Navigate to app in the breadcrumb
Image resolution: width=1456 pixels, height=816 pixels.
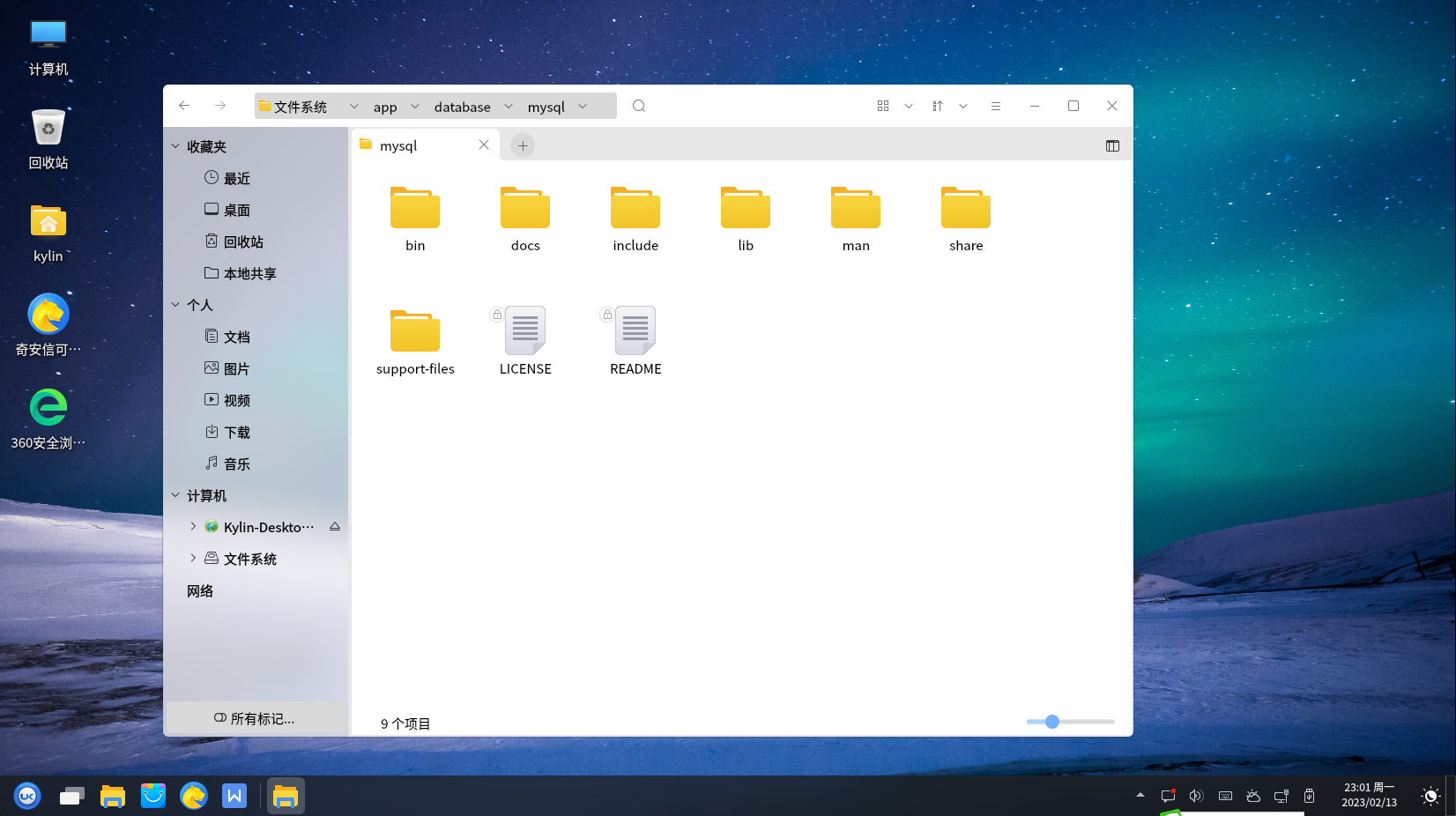385,107
